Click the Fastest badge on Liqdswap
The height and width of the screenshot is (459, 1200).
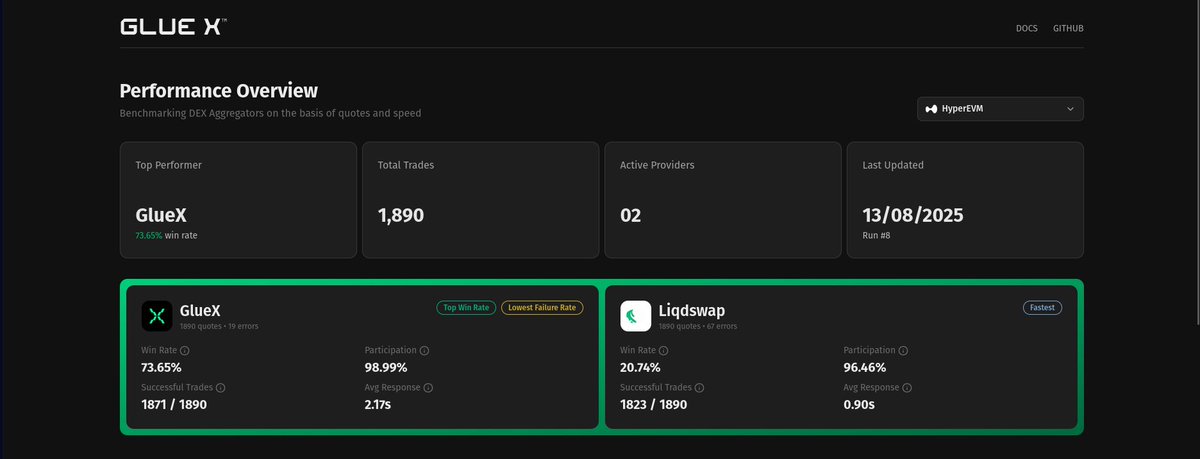pyautogui.click(x=1042, y=308)
